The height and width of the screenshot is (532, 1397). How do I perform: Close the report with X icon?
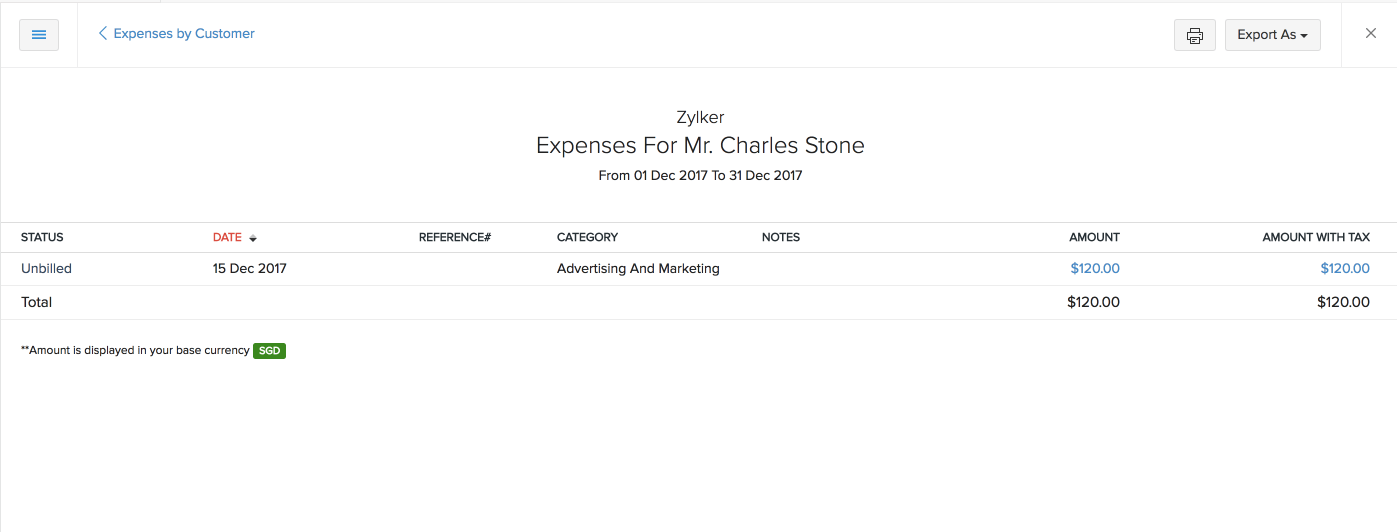[x=1371, y=34]
